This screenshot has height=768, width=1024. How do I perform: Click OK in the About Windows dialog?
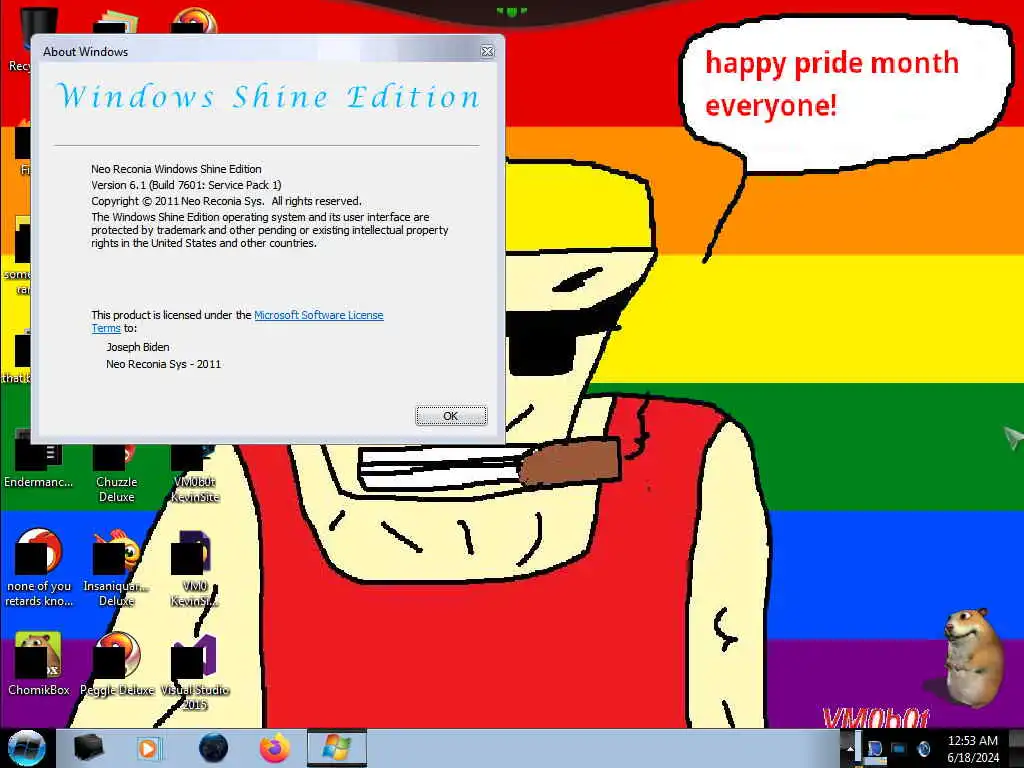[451, 416]
